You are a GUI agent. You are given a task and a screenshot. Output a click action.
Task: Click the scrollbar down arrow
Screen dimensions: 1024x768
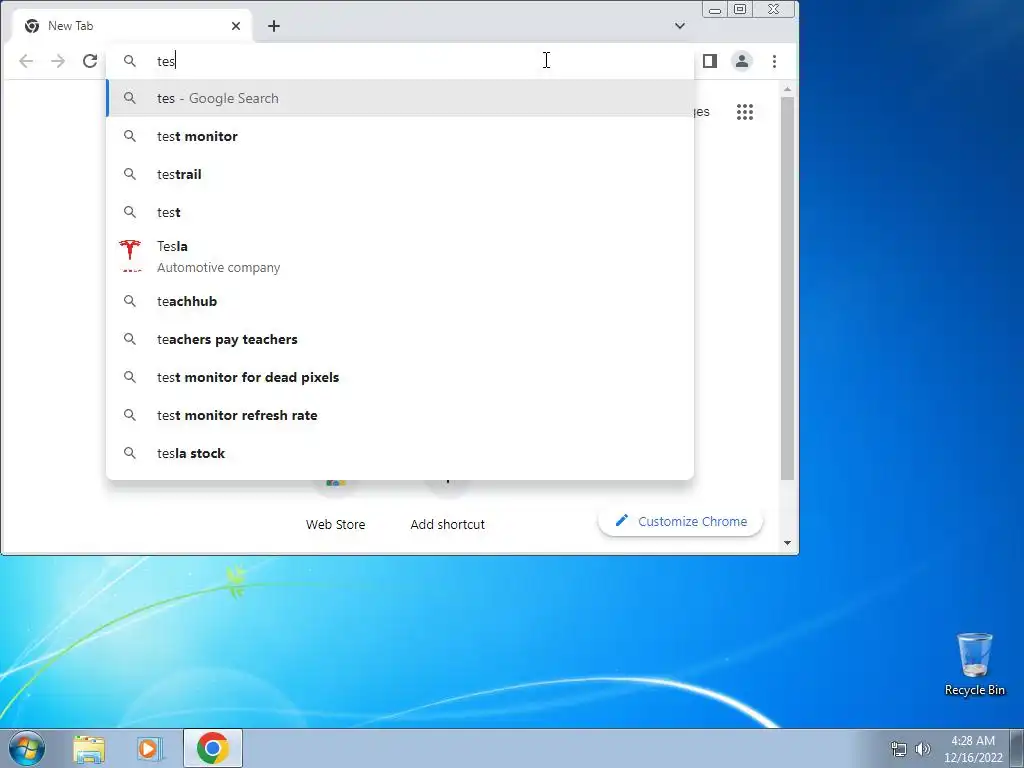coord(787,543)
